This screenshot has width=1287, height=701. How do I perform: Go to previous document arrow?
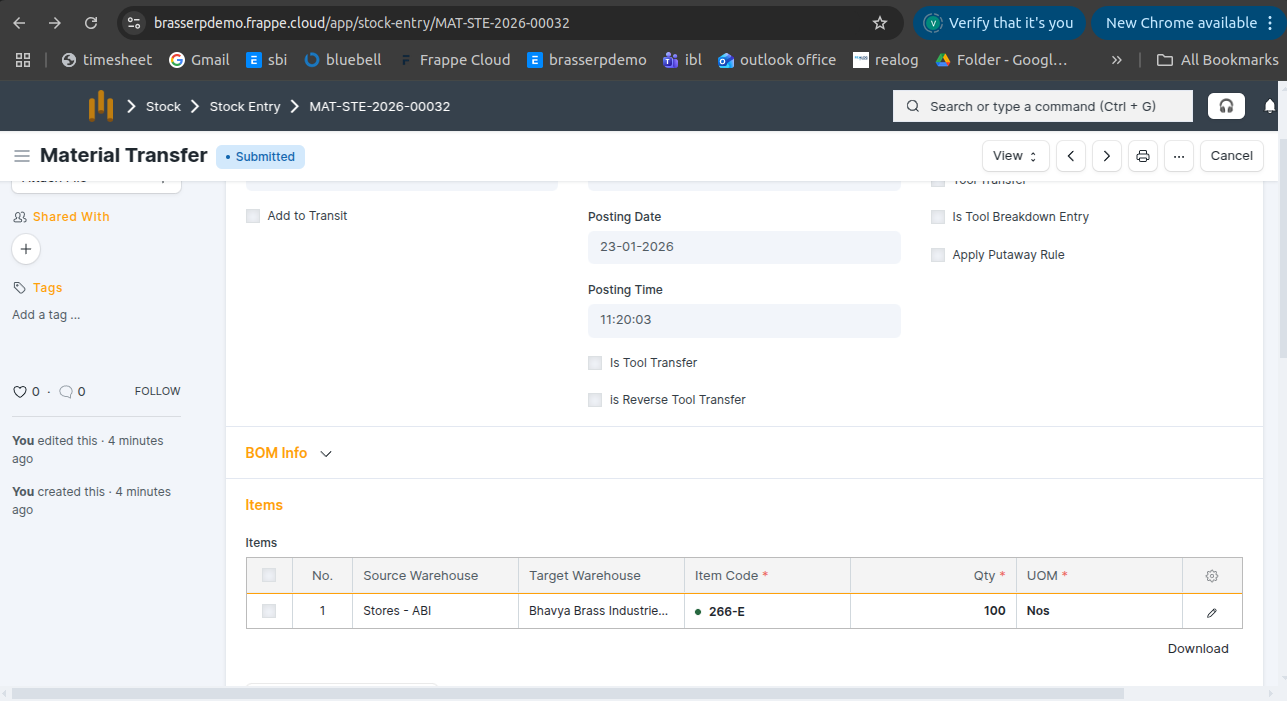coord(1071,156)
